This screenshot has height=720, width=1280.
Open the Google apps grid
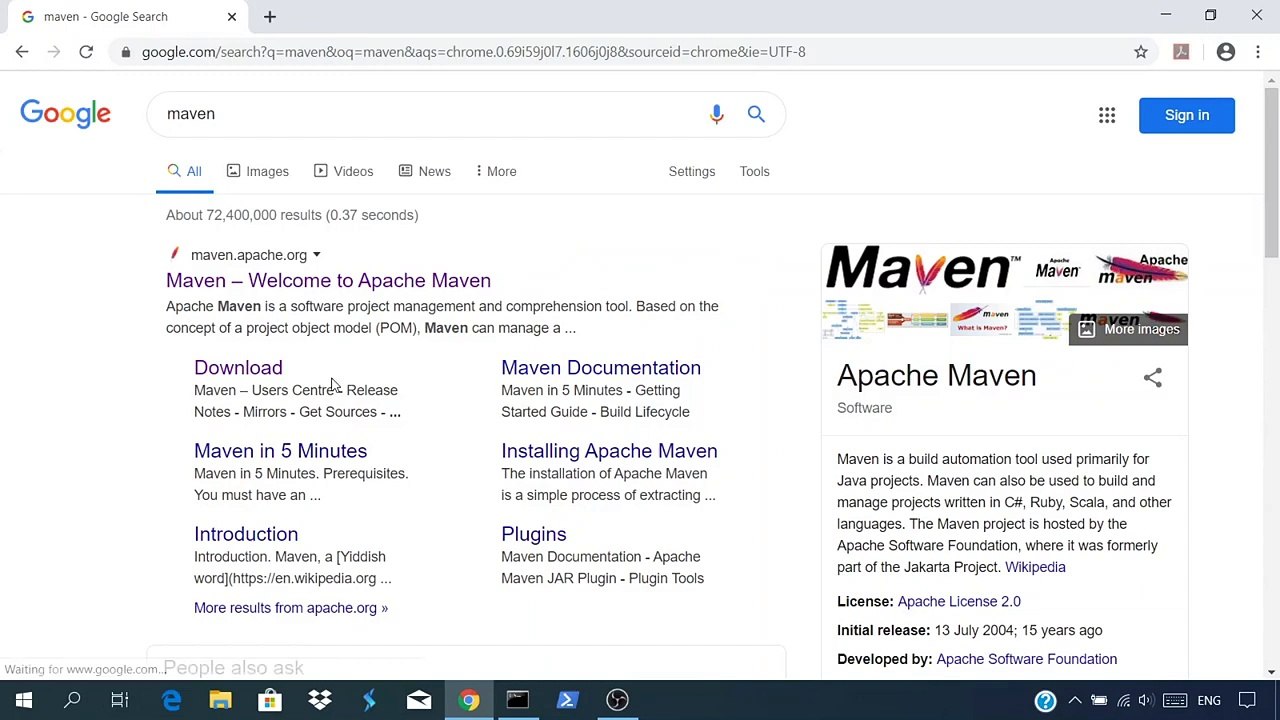click(x=1107, y=115)
